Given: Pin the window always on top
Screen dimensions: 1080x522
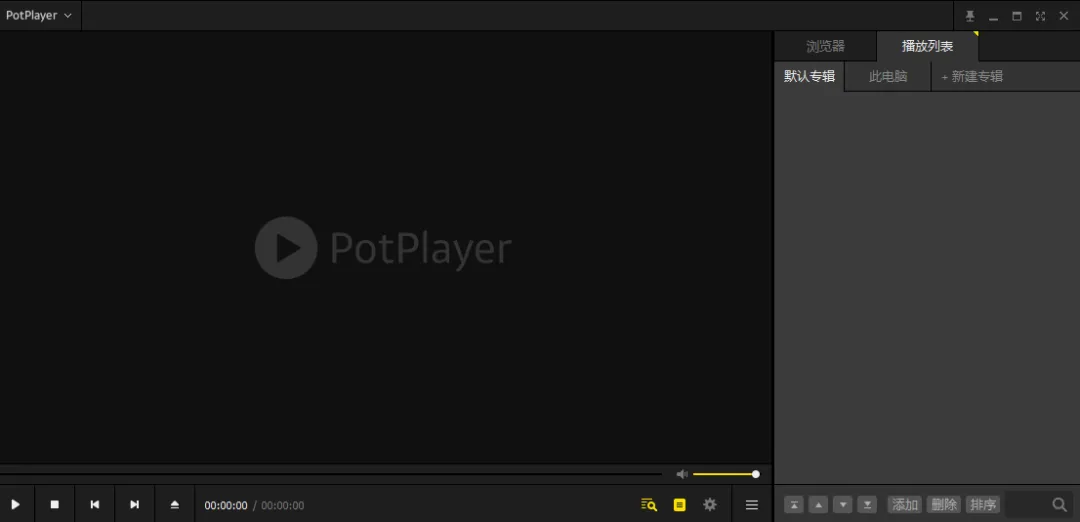Looking at the screenshot, I should [970, 16].
